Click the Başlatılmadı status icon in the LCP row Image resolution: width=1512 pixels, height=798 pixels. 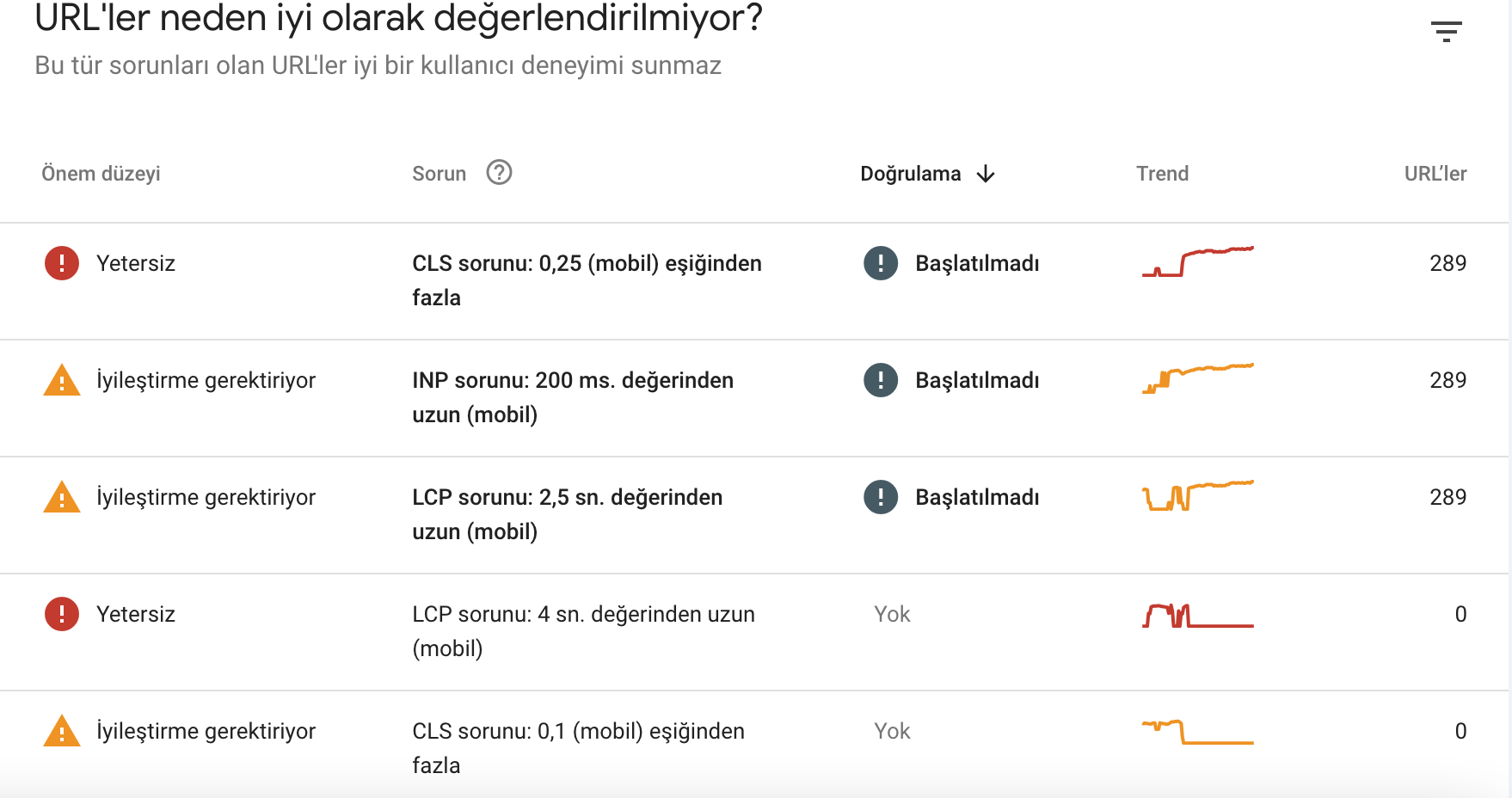[x=881, y=497]
